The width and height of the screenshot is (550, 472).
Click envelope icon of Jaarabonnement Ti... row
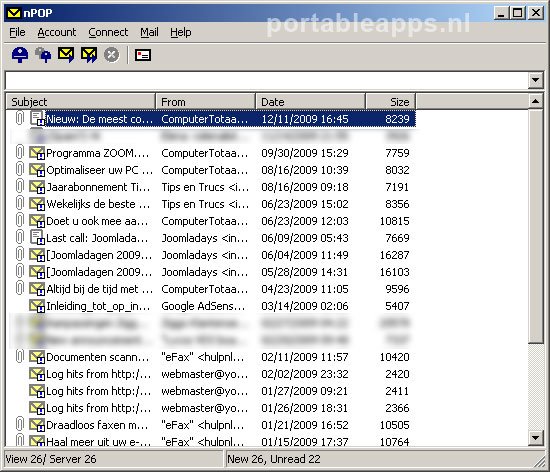[x=37, y=187]
